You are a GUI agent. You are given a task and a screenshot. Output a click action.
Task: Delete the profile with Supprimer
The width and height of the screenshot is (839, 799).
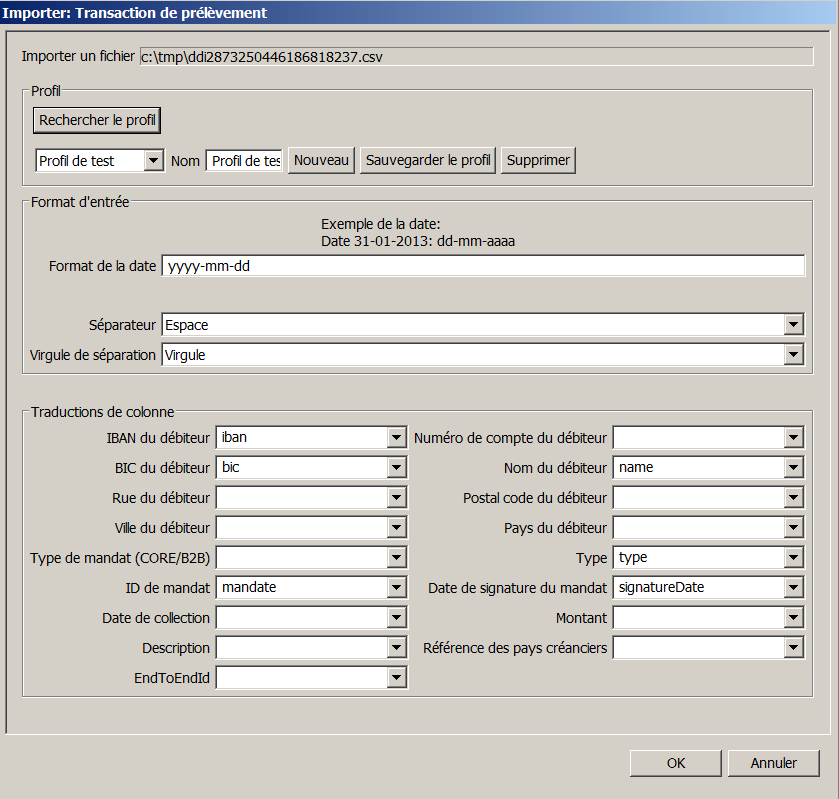point(538,161)
